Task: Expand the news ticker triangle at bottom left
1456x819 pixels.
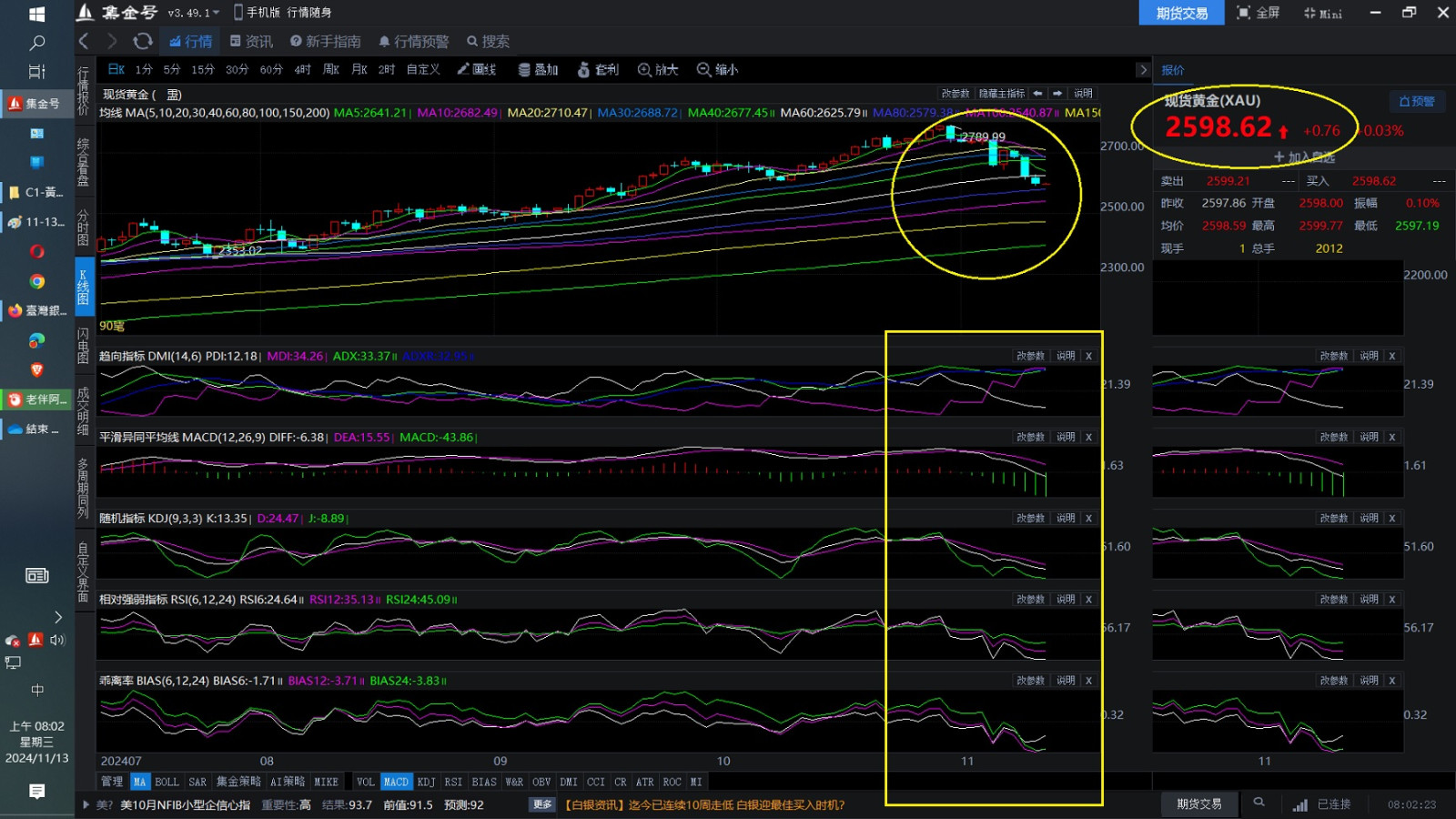Action: (86, 804)
